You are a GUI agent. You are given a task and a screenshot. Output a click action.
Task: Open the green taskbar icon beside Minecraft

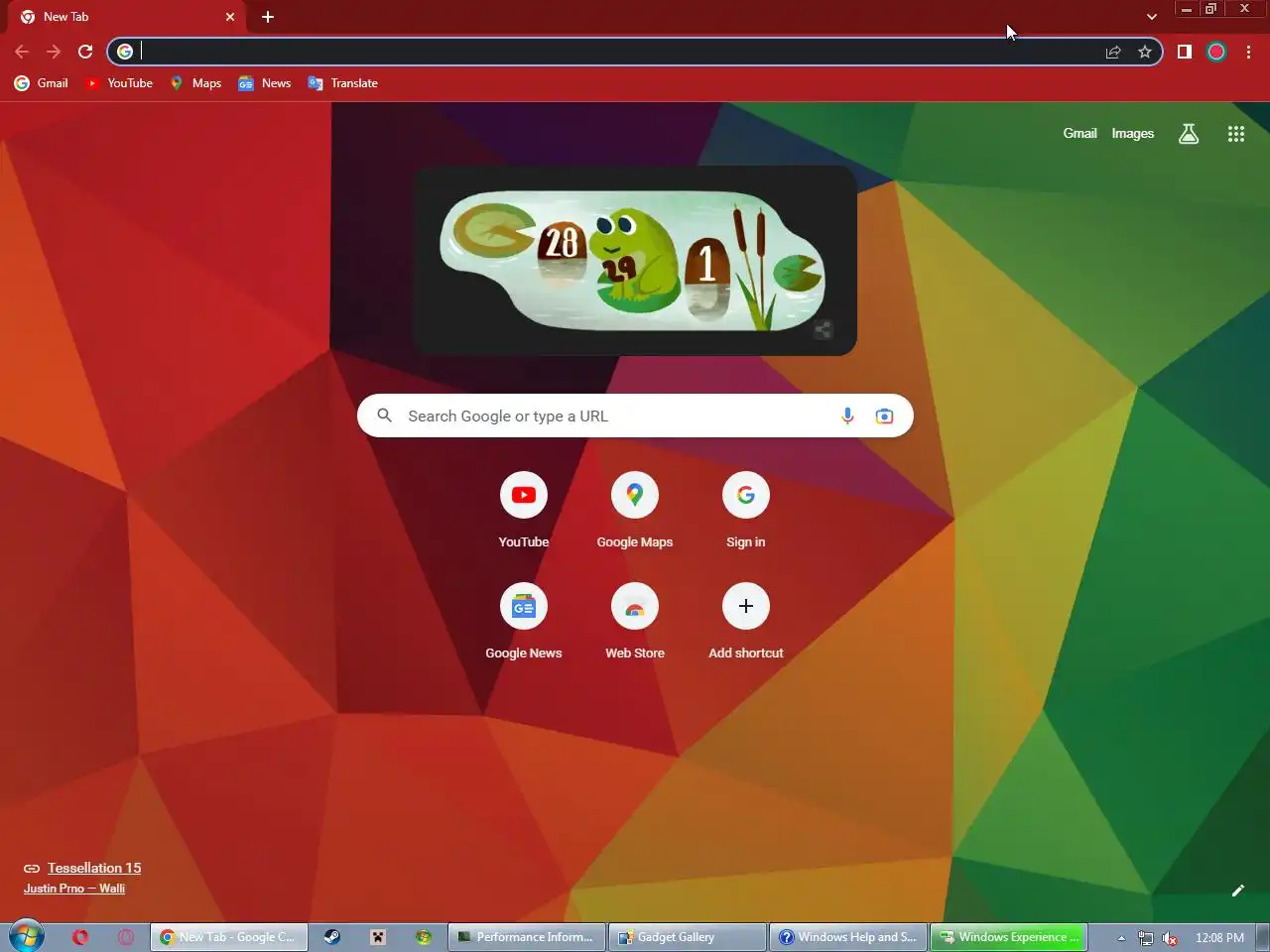424,937
